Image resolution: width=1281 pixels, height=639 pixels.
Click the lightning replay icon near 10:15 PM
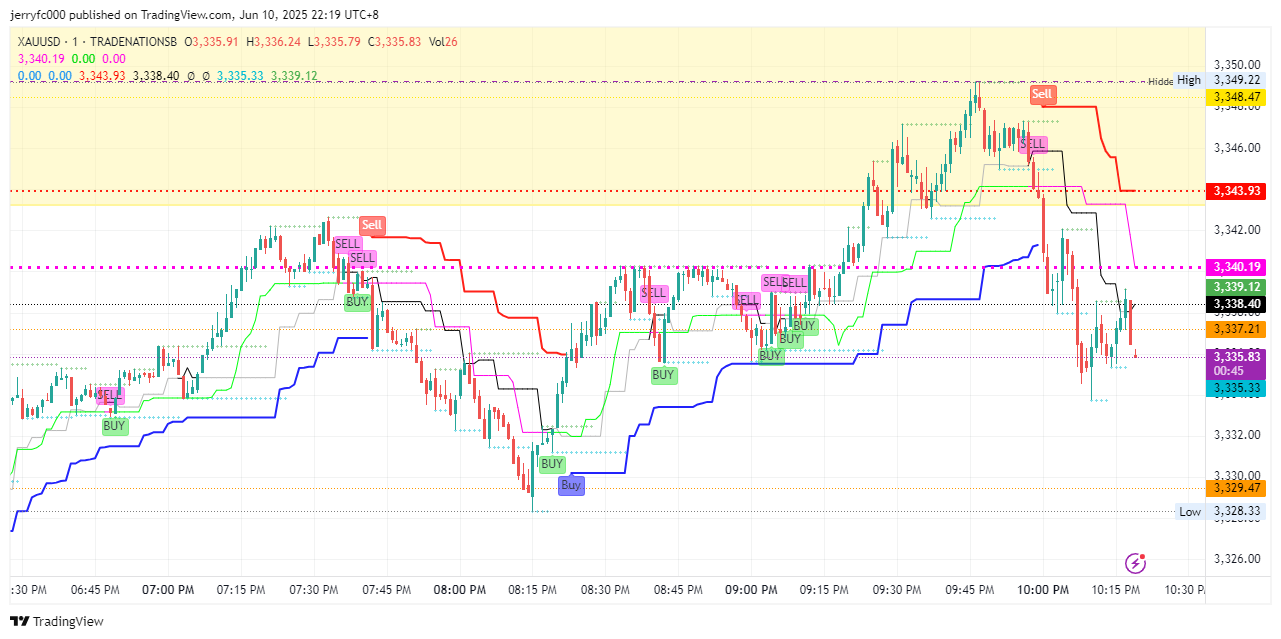click(x=1135, y=563)
